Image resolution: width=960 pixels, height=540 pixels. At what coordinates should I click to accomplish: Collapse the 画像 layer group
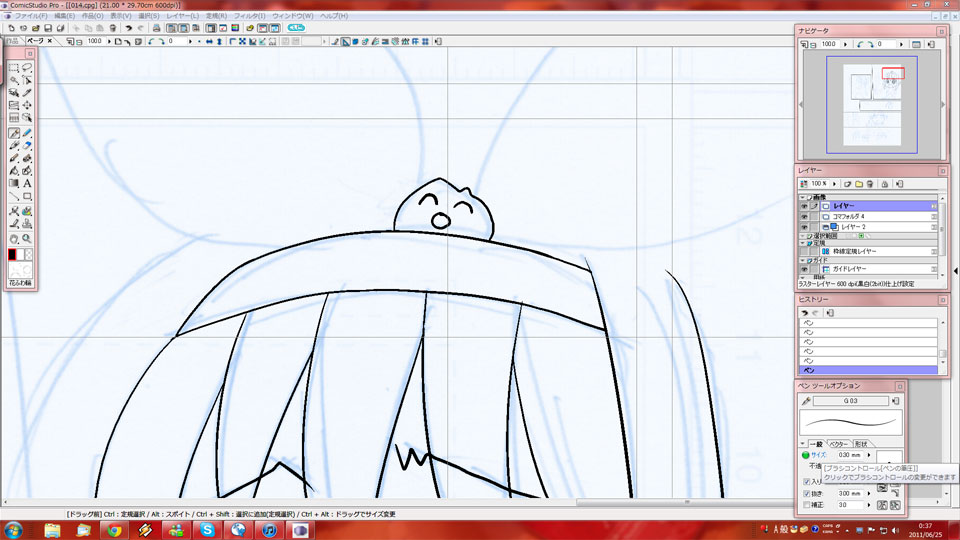pos(802,197)
